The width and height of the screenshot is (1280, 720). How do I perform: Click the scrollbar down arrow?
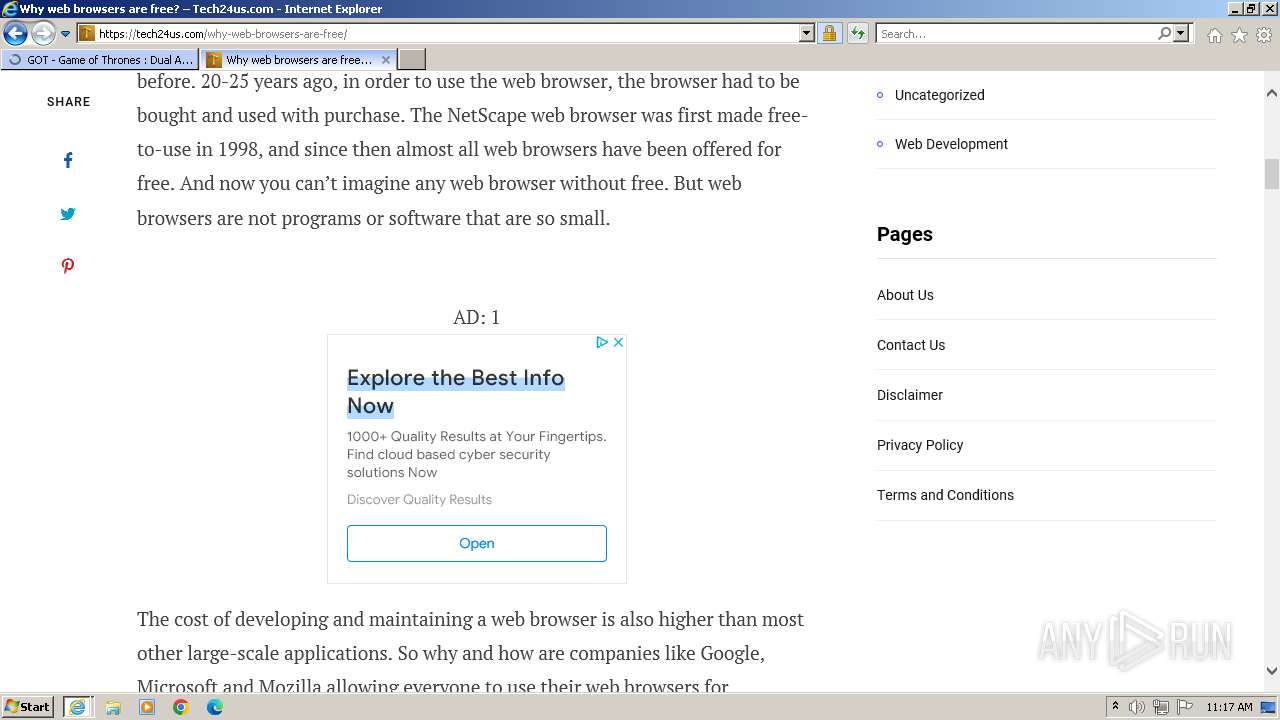coord(1271,671)
